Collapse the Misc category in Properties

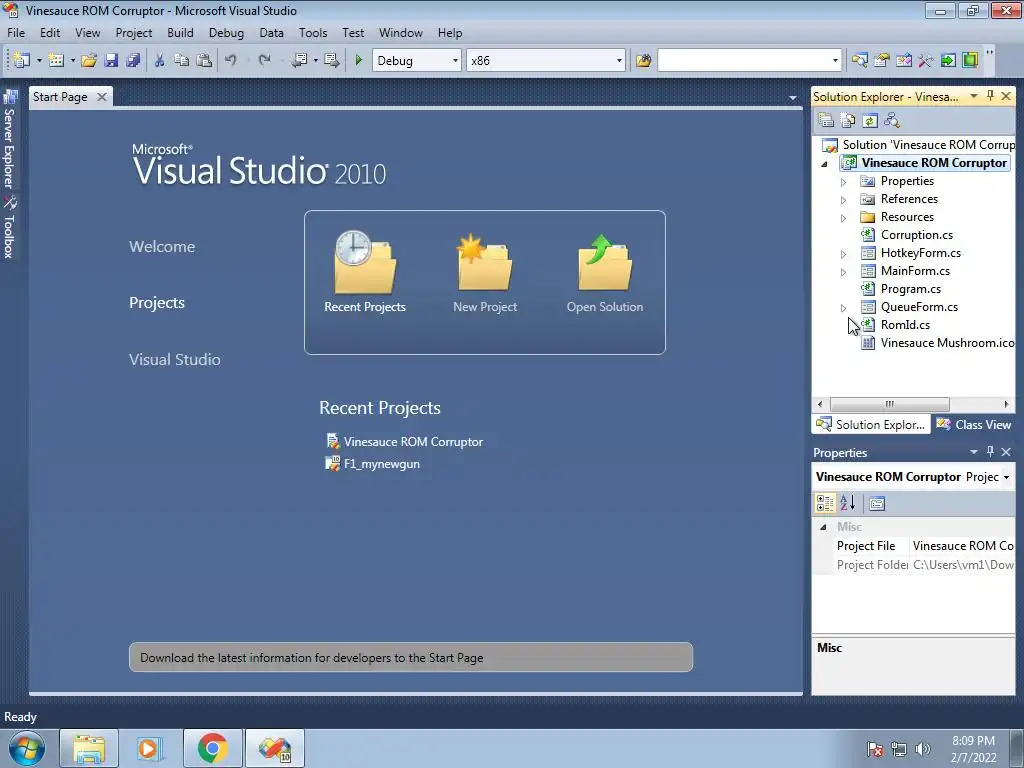tap(823, 527)
